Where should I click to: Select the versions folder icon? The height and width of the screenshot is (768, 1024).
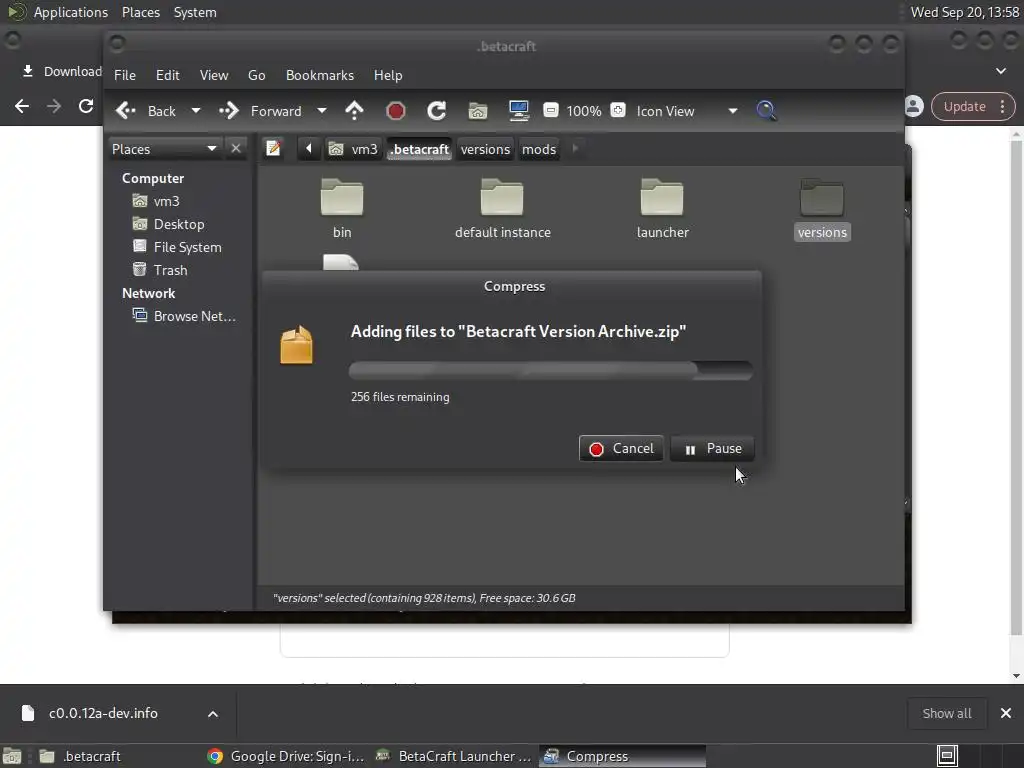pos(822,197)
